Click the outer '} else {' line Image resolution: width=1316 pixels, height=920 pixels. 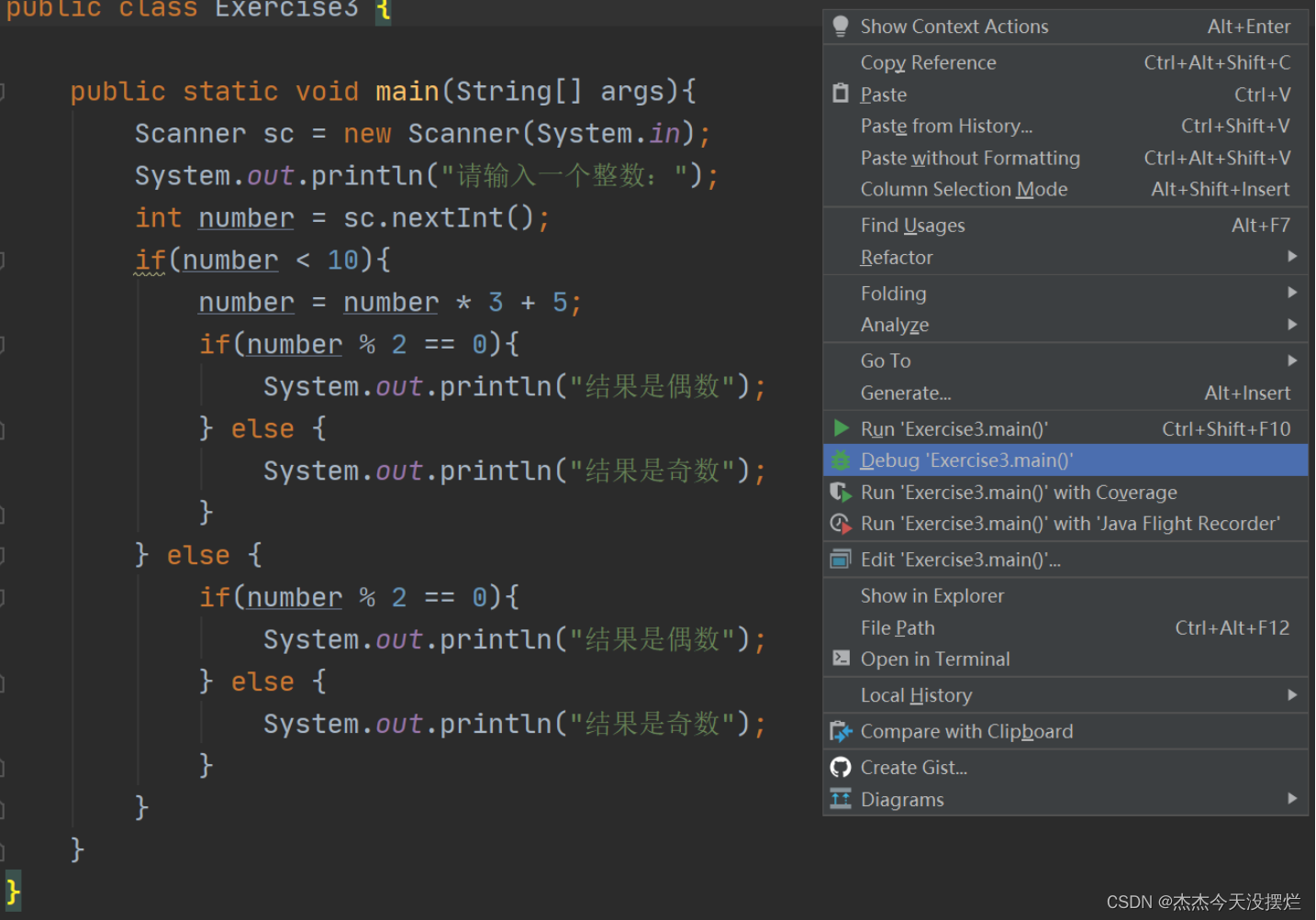pos(198,555)
